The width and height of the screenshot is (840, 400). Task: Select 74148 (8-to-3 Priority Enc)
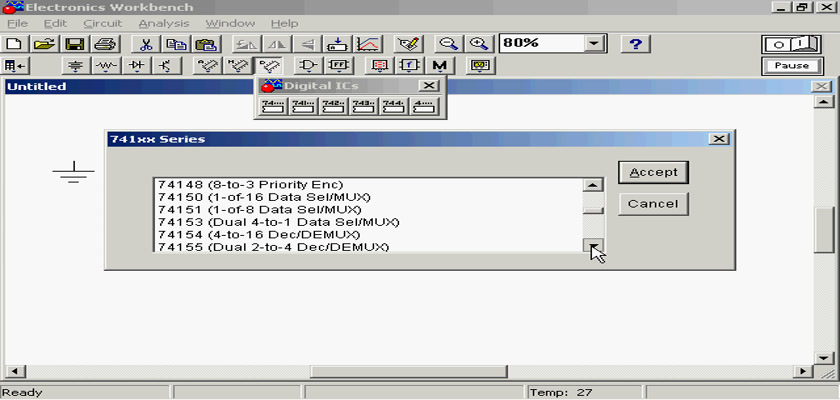coord(368,185)
